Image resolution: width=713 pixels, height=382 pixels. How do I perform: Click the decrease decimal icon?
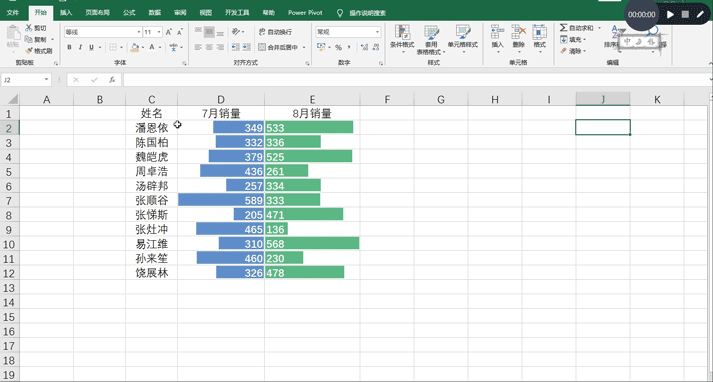[376, 47]
